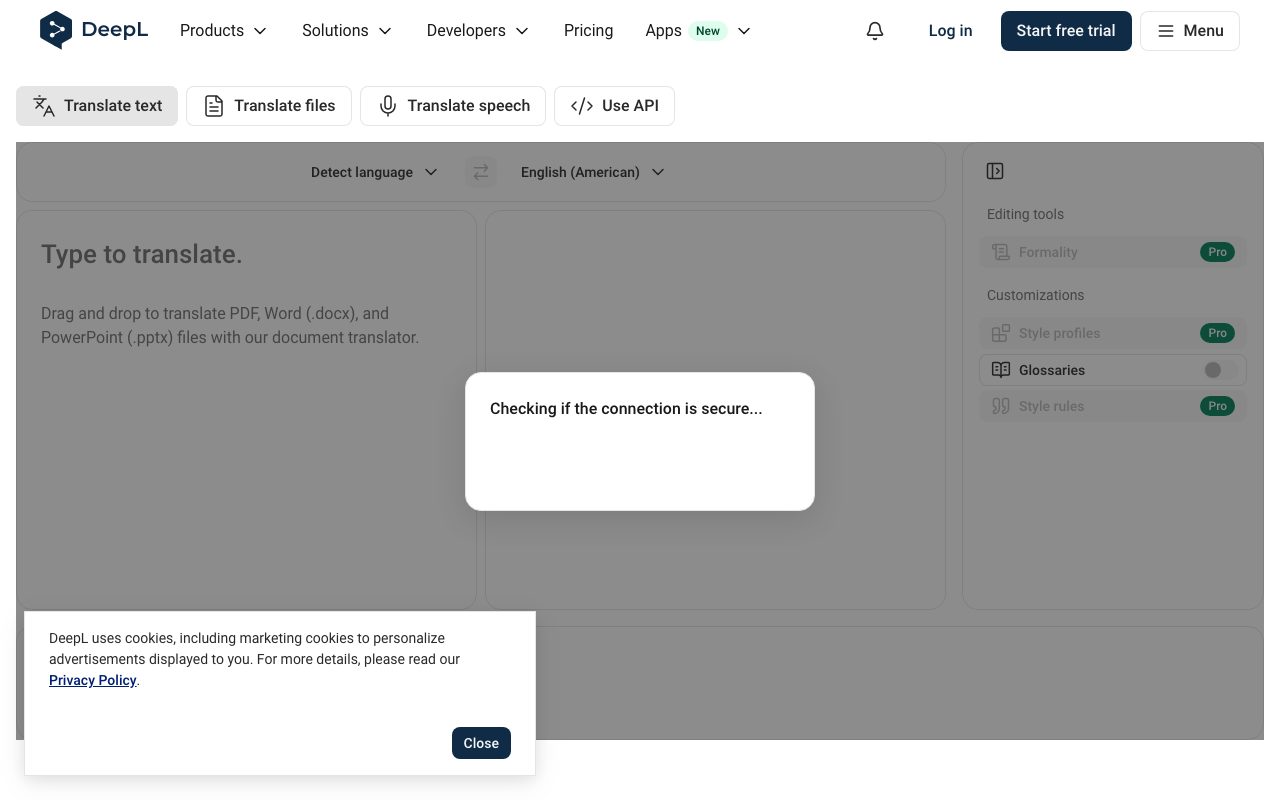The width and height of the screenshot is (1280, 800).
Task: Click the Pro badge next to Style rules
Action: point(1217,406)
